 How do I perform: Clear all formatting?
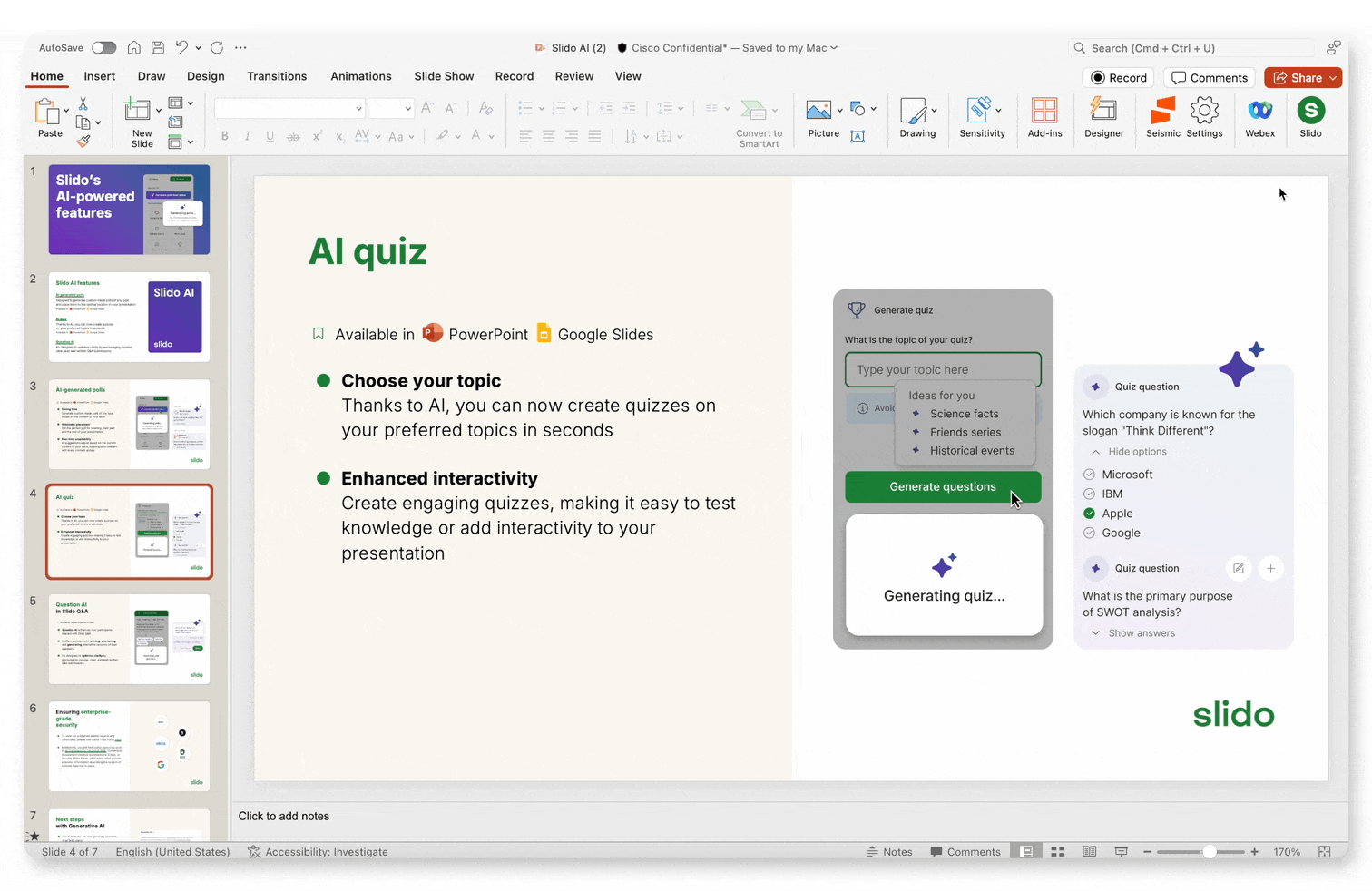[485, 108]
